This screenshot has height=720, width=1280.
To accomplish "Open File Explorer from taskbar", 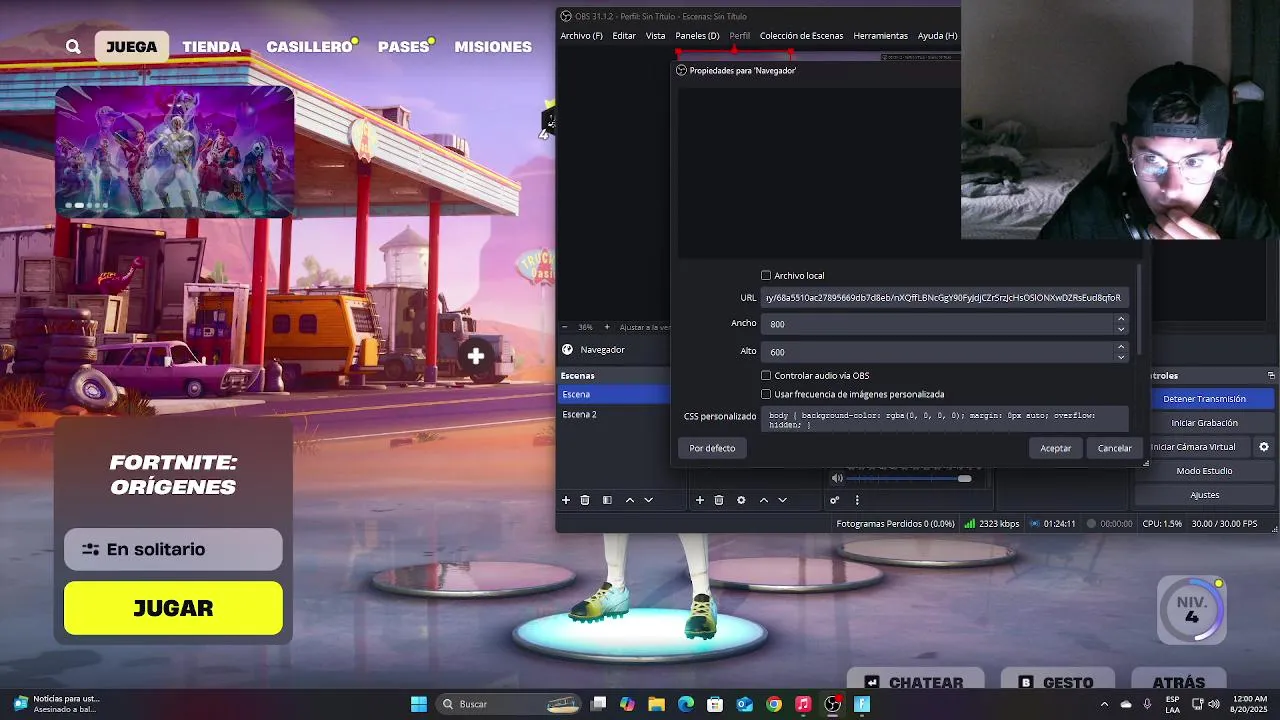I will (656, 704).
